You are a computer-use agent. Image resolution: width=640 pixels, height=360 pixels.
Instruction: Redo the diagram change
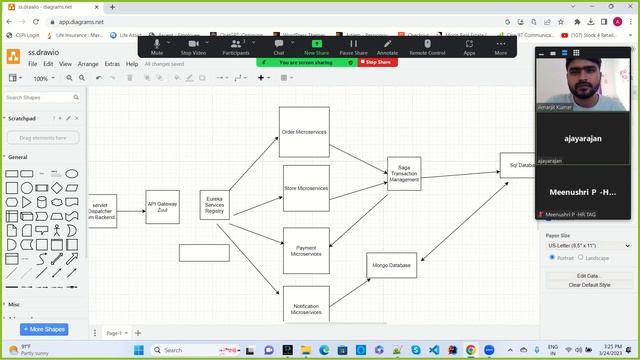(112, 78)
